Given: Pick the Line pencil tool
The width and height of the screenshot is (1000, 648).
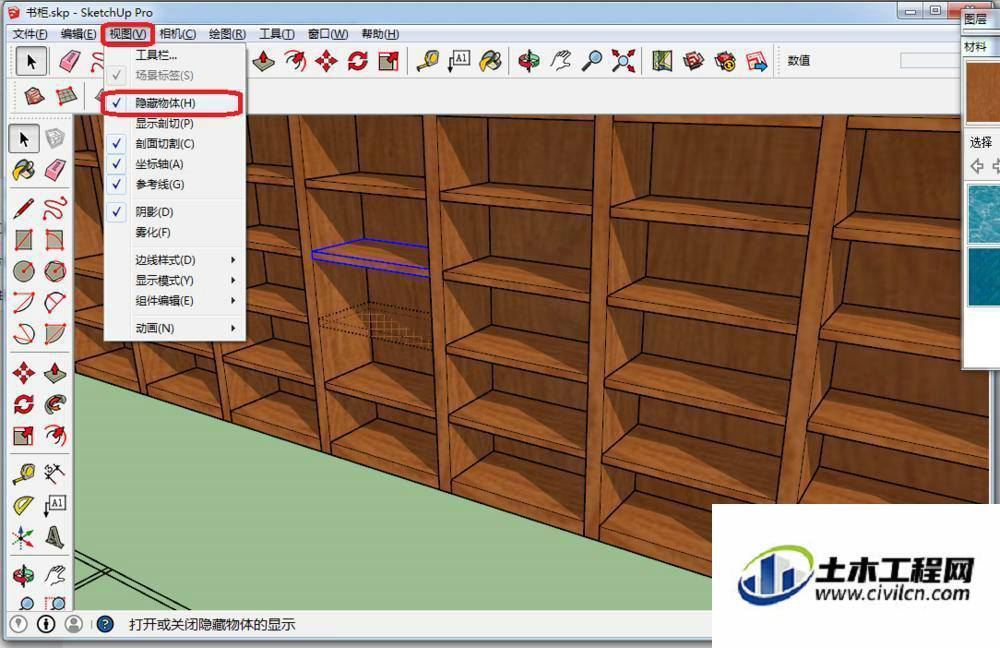Looking at the screenshot, I should pyautogui.click(x=24, y=208).
